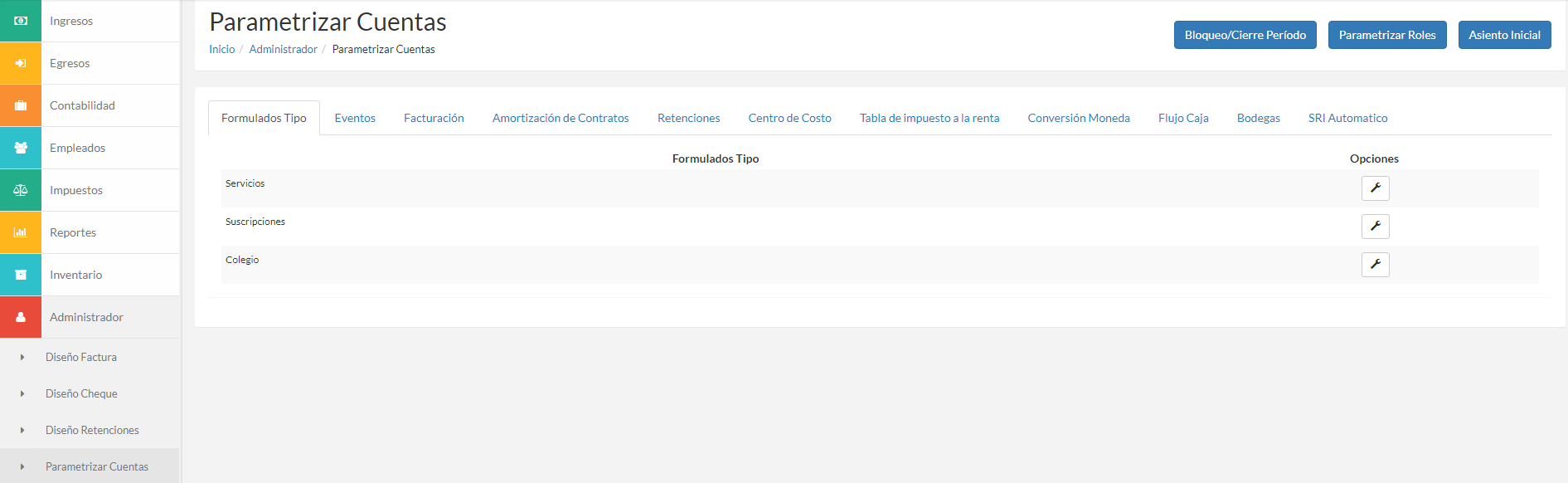Click Parametrizar Cuentas breadcrumb current page
The image size is (1568, 483).
point(383,49)
